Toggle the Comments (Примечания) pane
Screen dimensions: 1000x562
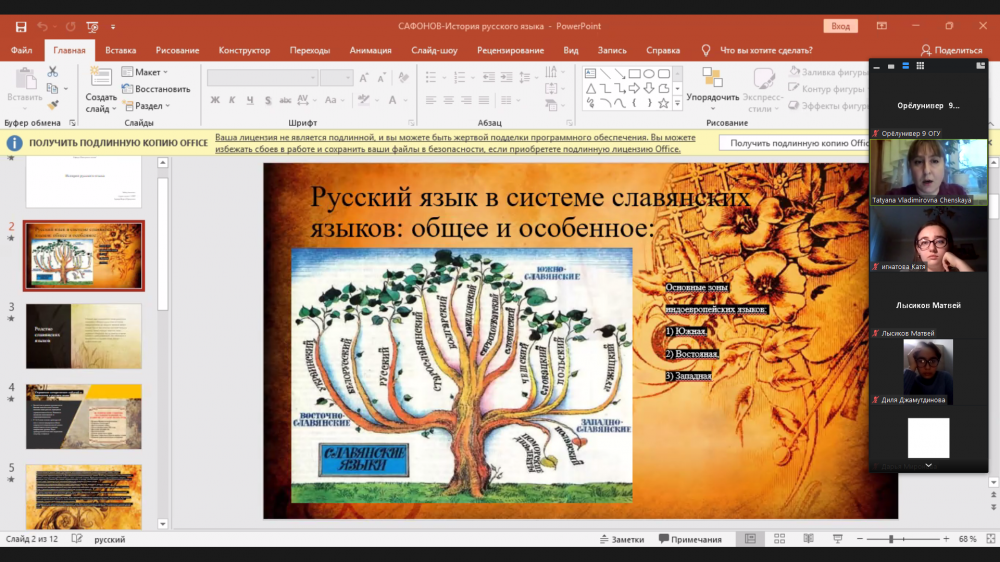tap(690, 539)
